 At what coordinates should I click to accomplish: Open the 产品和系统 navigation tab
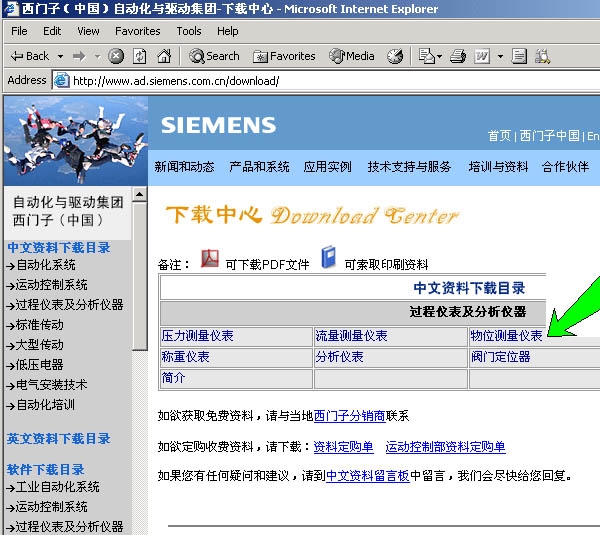pos(259,167)
